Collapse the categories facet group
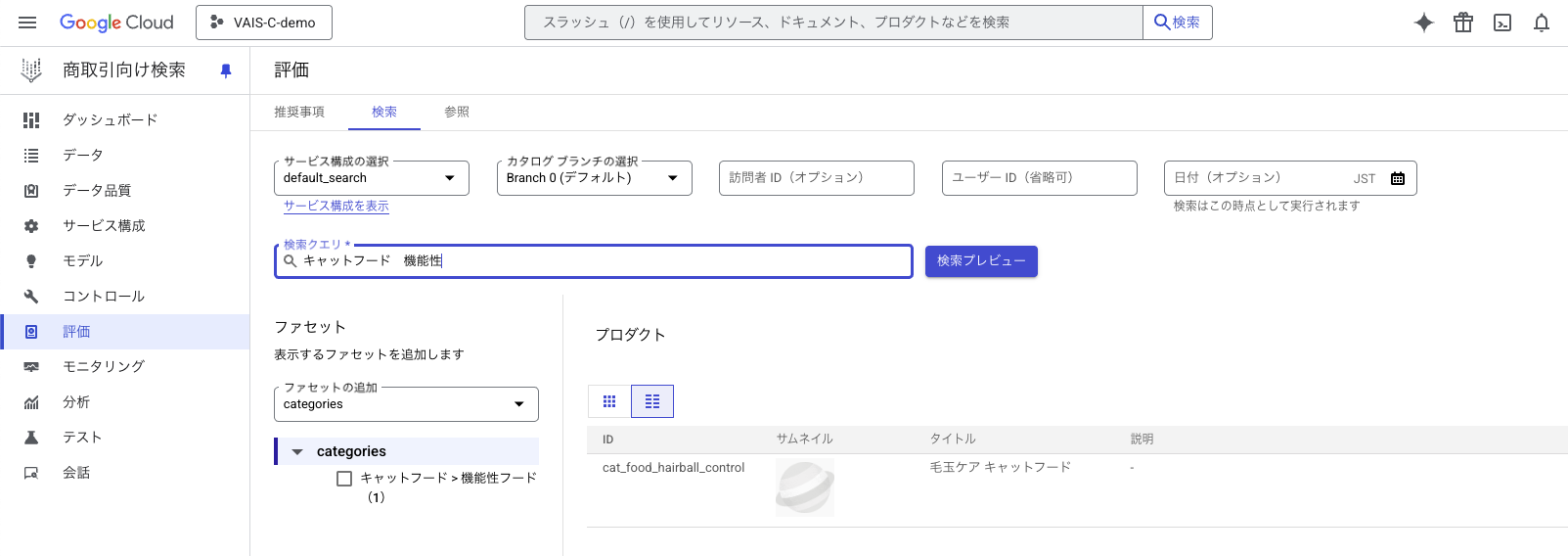Image resolution: width=1568 pixels, height=556 pixels. coord(297,451)
